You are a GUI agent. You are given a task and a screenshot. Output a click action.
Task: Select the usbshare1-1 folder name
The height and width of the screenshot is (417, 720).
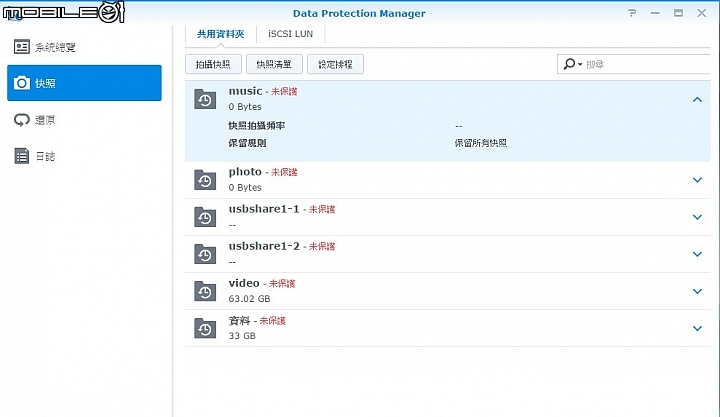264,209
